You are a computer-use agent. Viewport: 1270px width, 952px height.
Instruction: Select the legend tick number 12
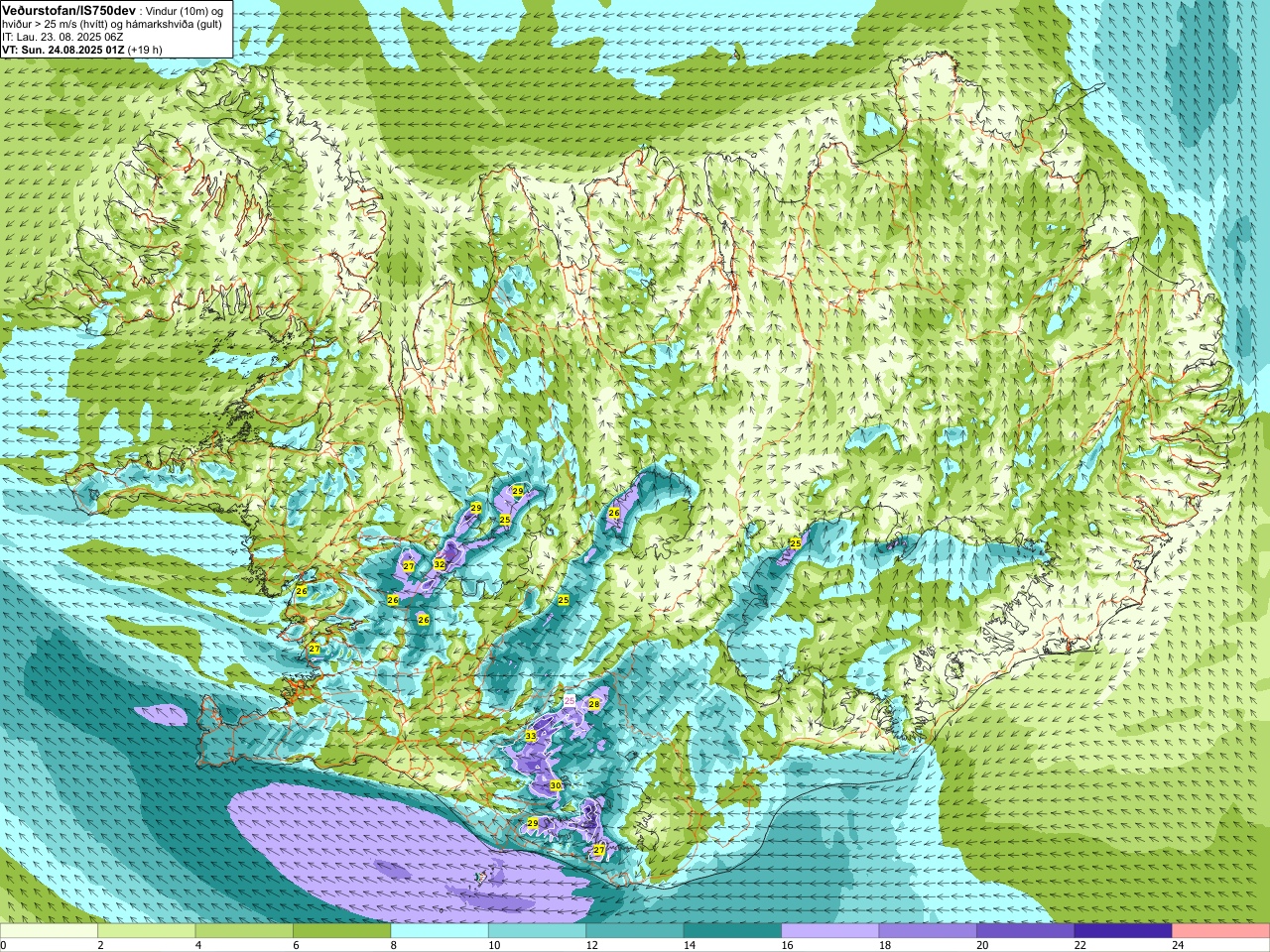(x=591, y=945)
